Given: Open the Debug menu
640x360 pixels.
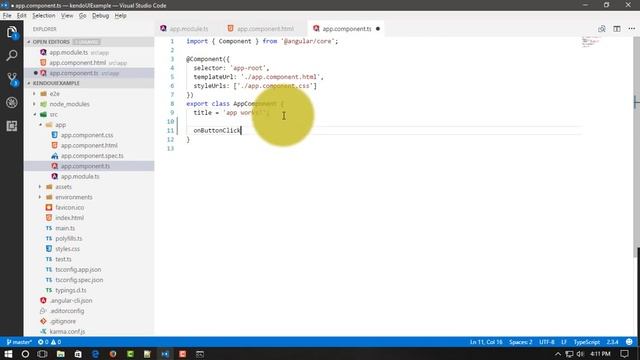Looking at the screenshot, I should pyautogui.click(x=100, y=16).
